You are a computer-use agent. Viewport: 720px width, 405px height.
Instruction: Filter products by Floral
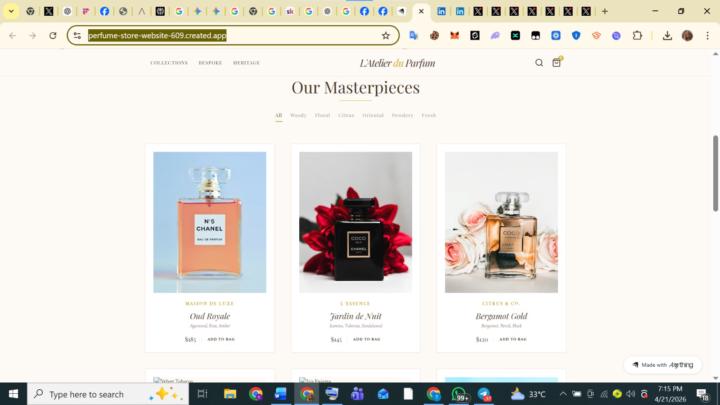pos(322,115)
